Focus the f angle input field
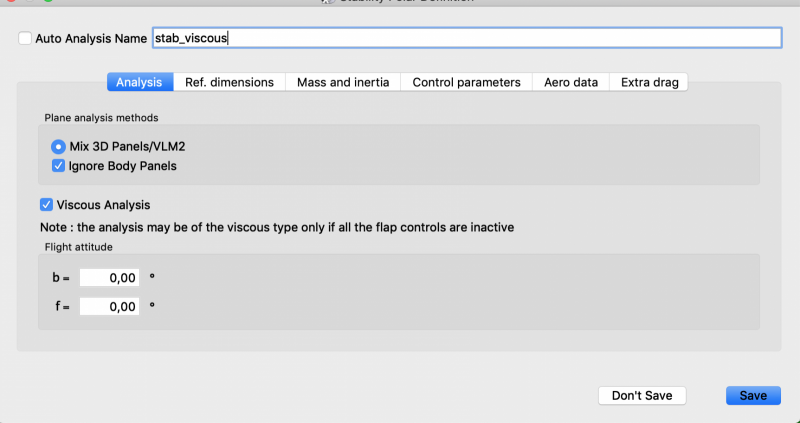The height and width of the screenshot is (423, 800). pos(109,307)
